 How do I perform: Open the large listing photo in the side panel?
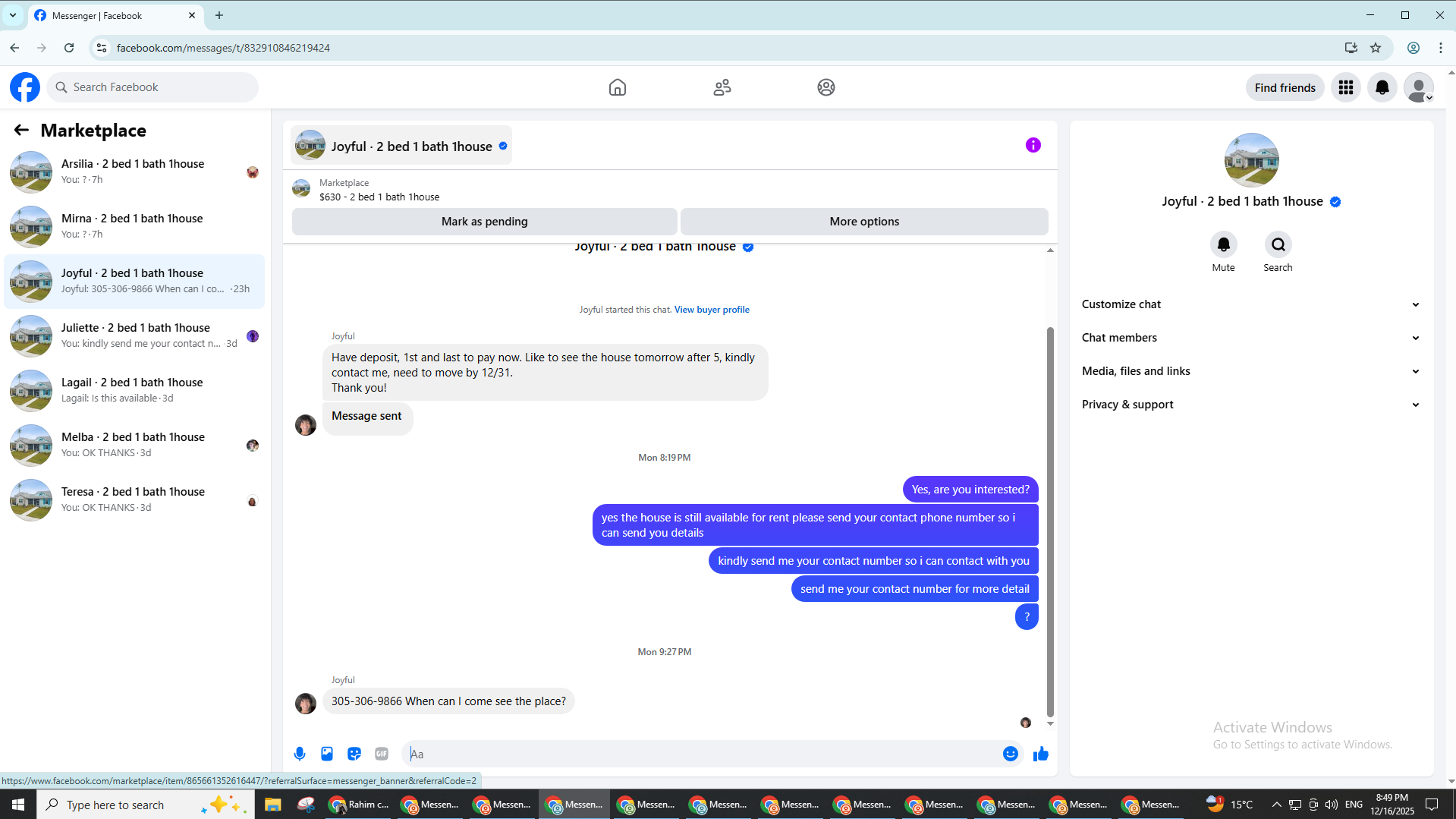coord(1251,160)
